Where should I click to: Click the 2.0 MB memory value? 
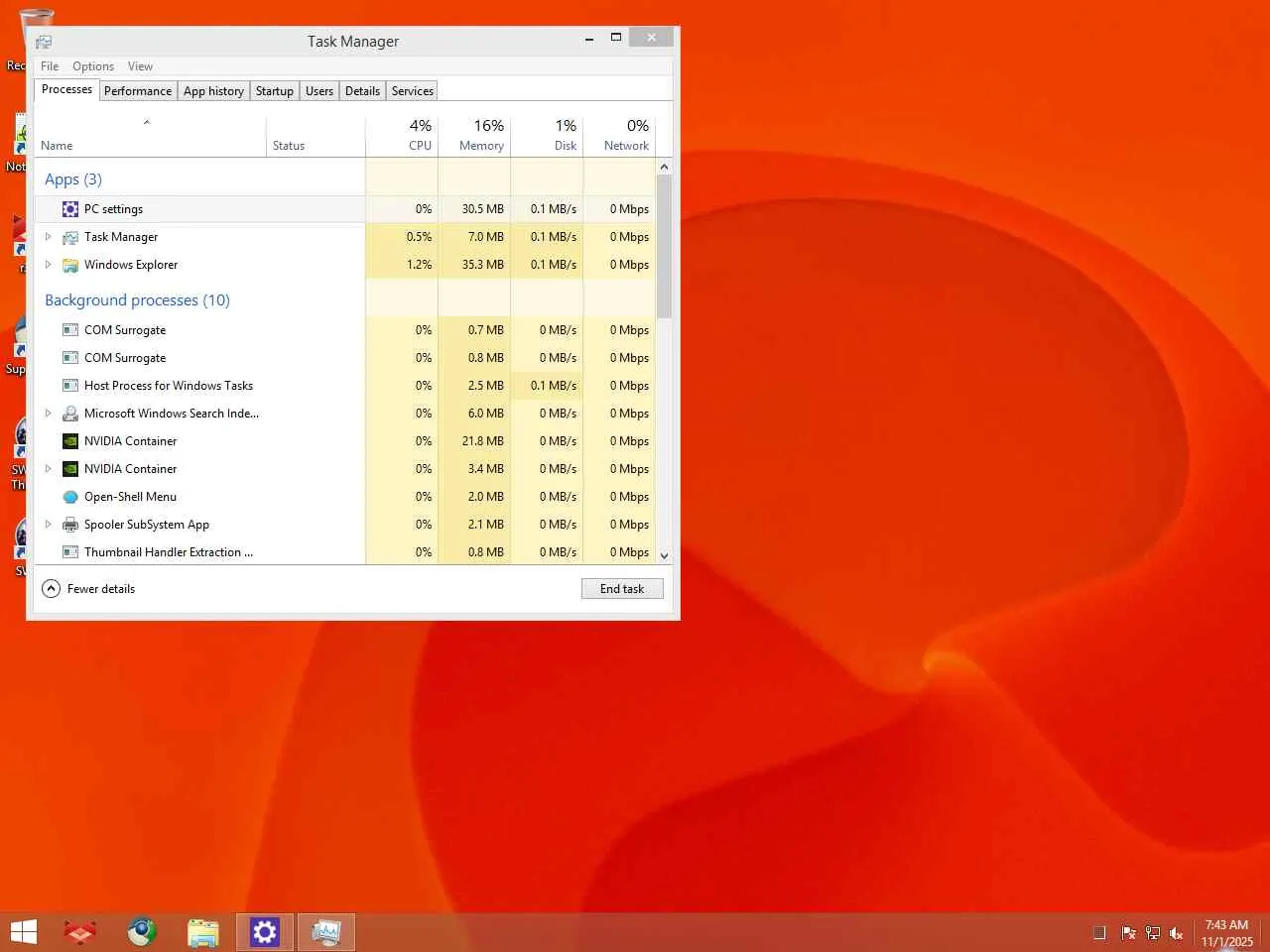pyautogui.click(x=486, y=497)
